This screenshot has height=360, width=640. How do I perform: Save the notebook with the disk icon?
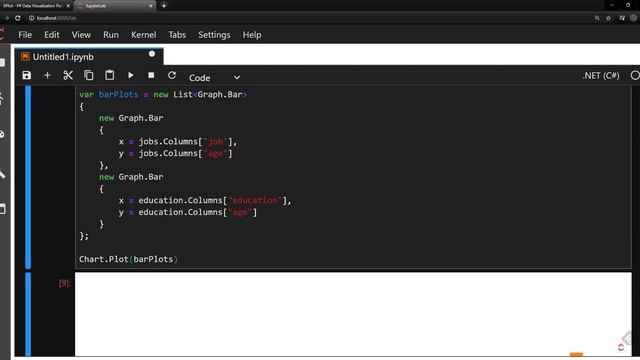click(27, 76)
